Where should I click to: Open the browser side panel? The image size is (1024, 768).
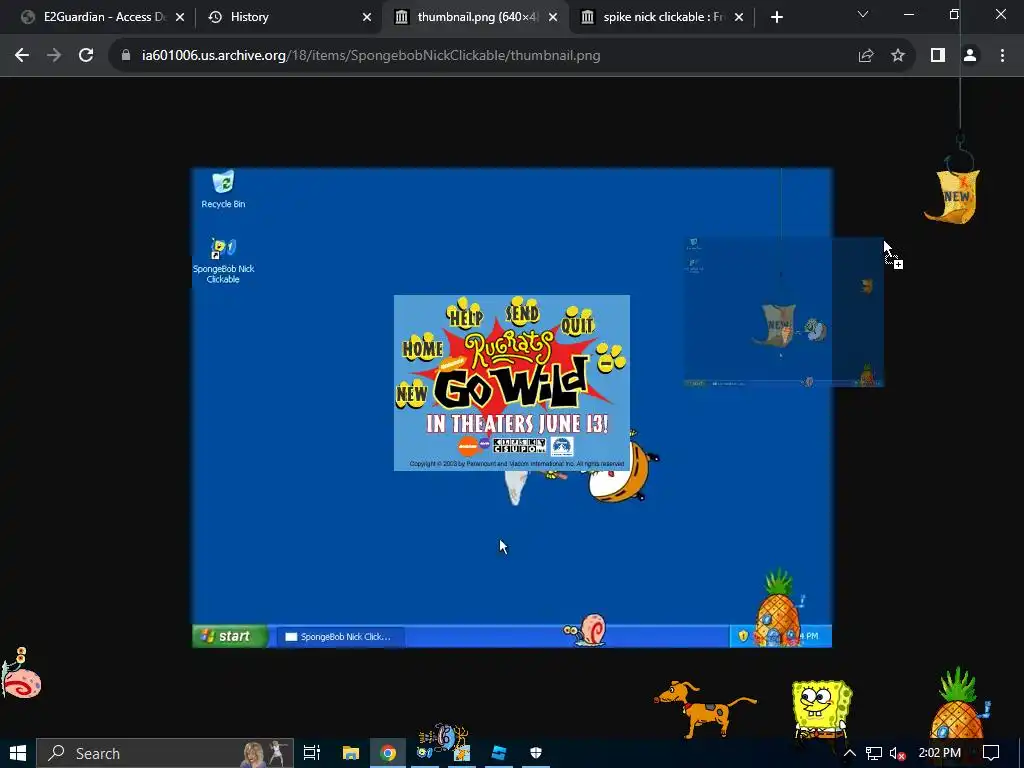pos(938,56)
